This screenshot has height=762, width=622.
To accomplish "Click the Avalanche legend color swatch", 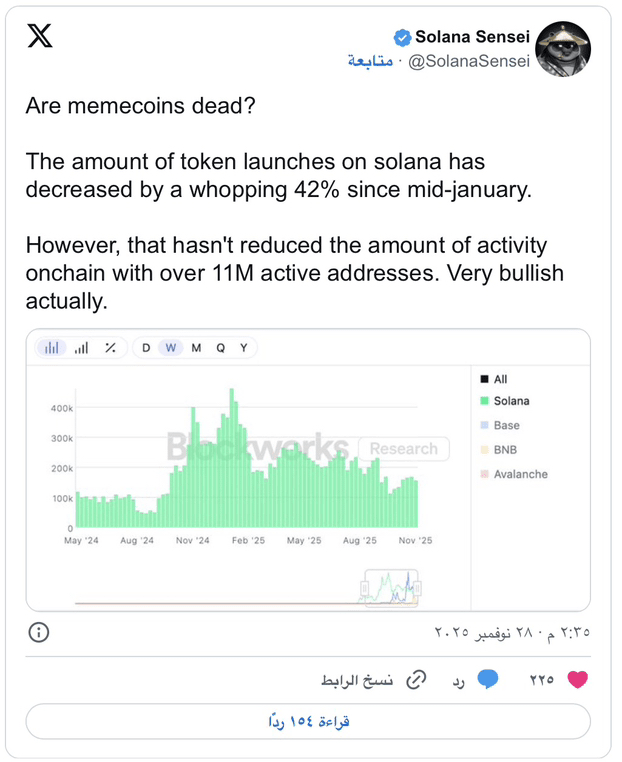I will tap(484, 474).
